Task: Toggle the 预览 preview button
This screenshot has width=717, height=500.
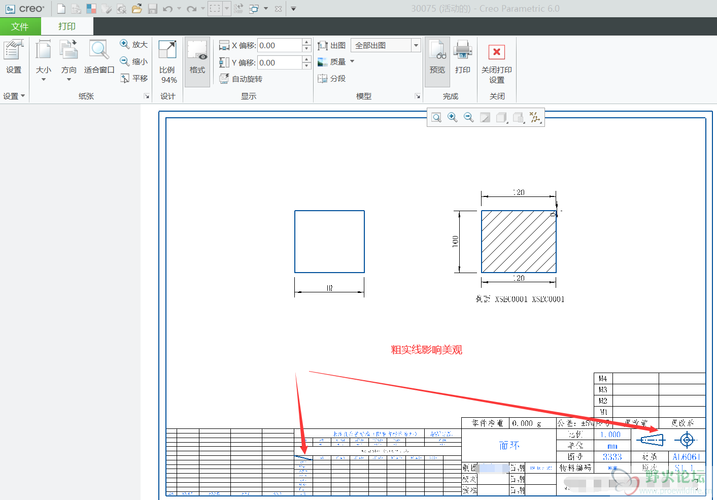Action: tap(437, 62)
